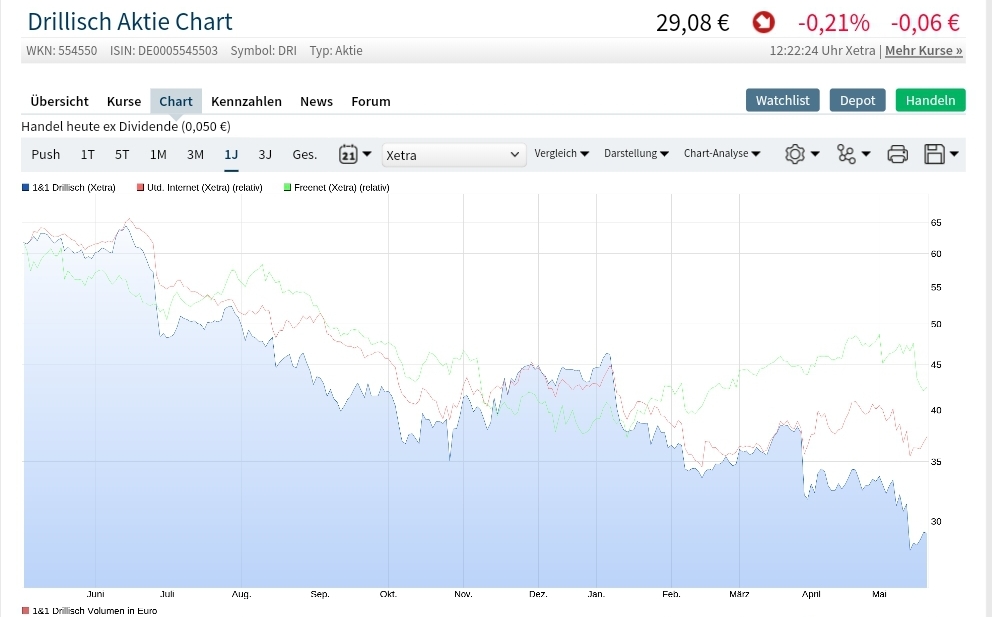Expand the Vergleich comparison dropdown
The image size is (992, 617).
tap(561, 154)
